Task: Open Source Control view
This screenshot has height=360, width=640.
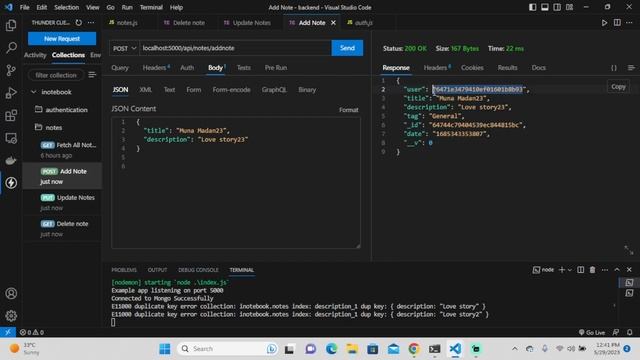Action: (11, 70)
